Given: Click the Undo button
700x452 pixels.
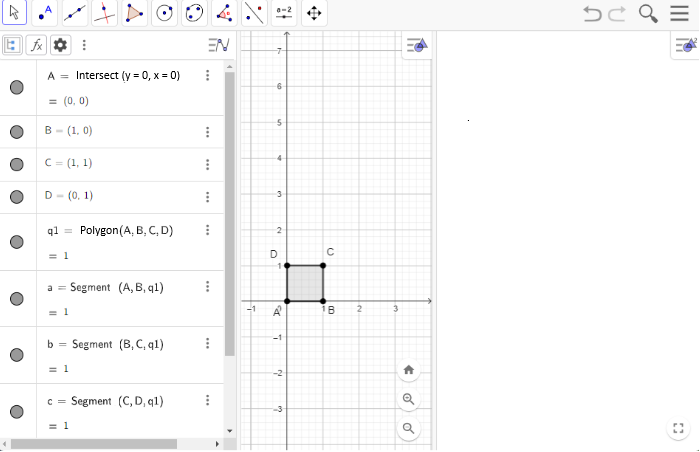Looking at the screenshot, I should point(593,14).
